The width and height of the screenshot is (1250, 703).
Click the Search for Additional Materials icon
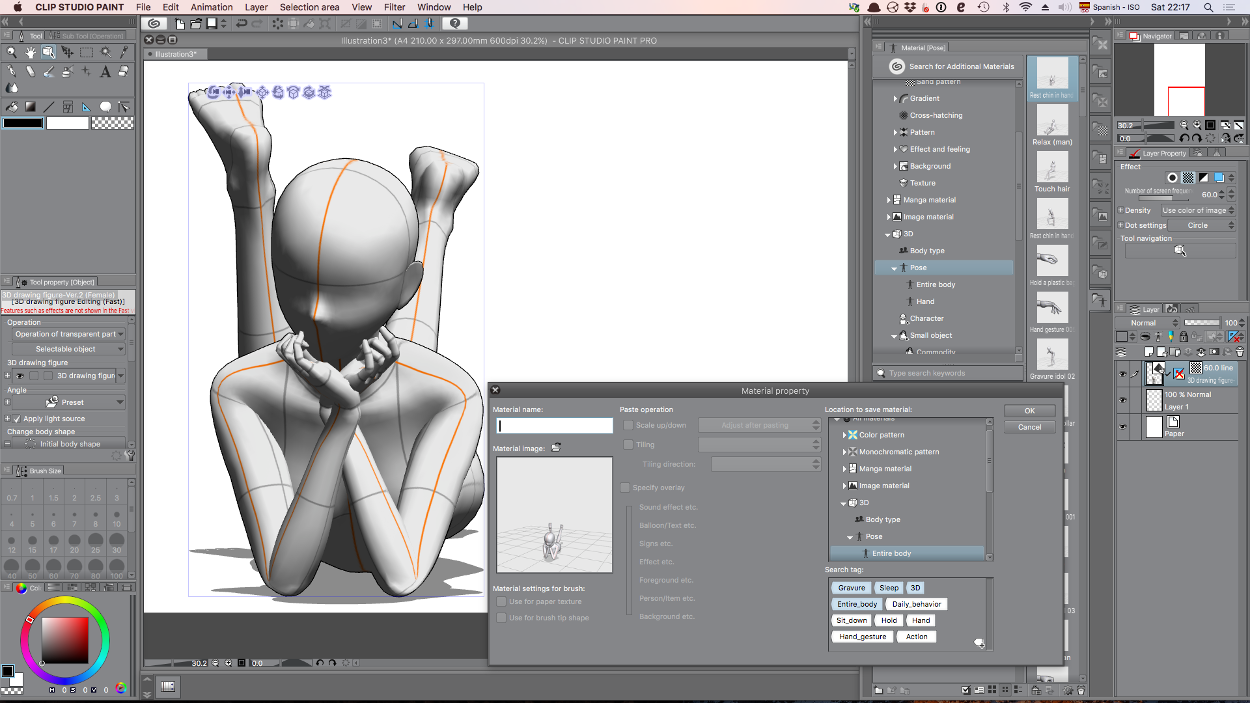(x=897, y=66)
